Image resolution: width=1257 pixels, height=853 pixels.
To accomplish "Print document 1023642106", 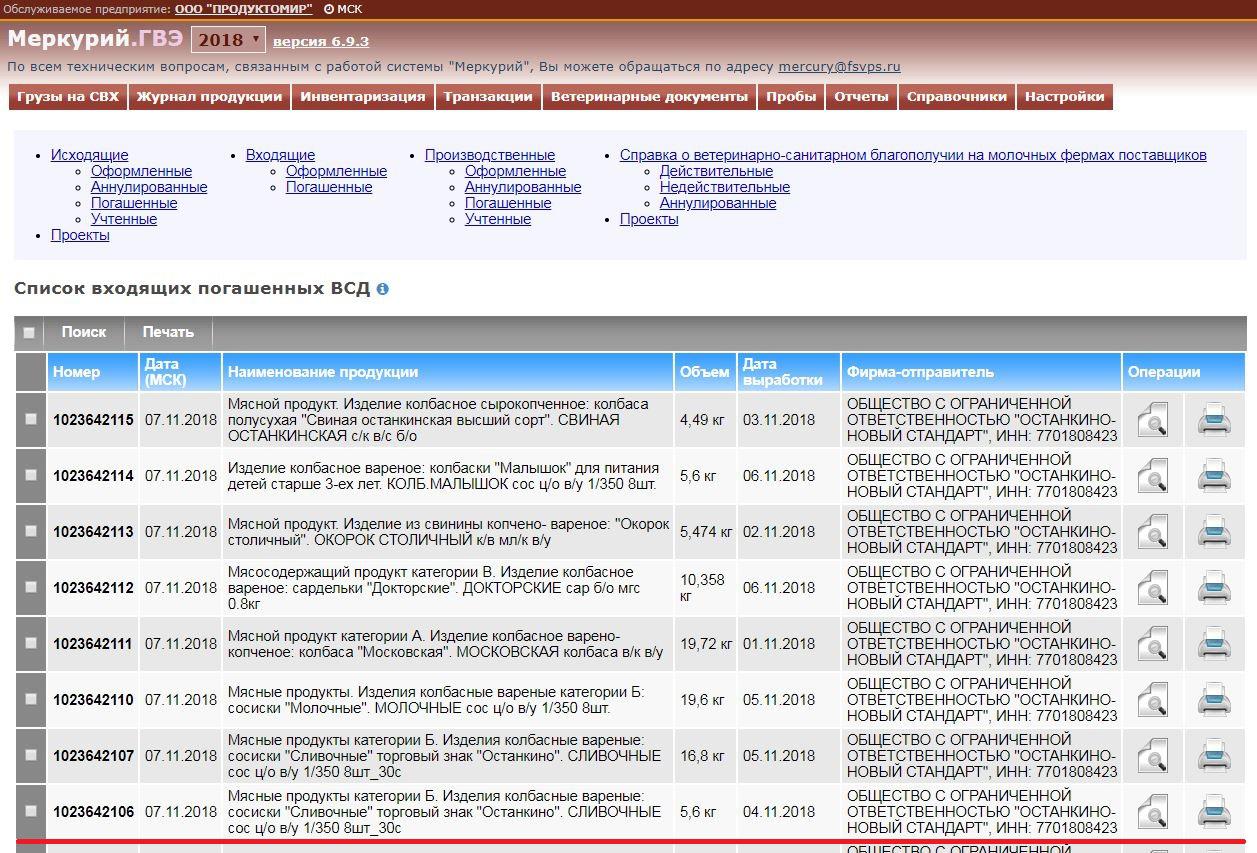I will (x=1214, y=812).
